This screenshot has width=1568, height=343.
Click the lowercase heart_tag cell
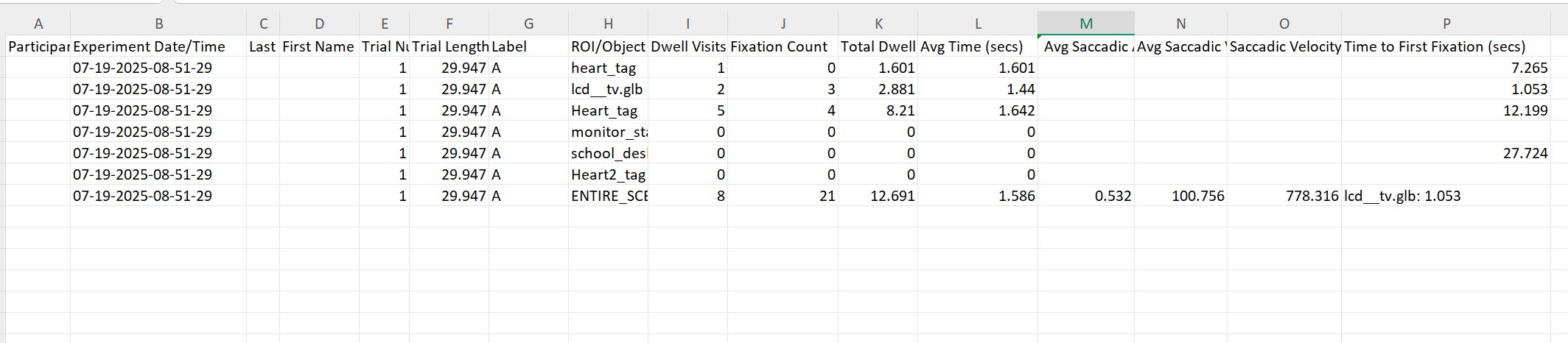(x=603, y=68)
